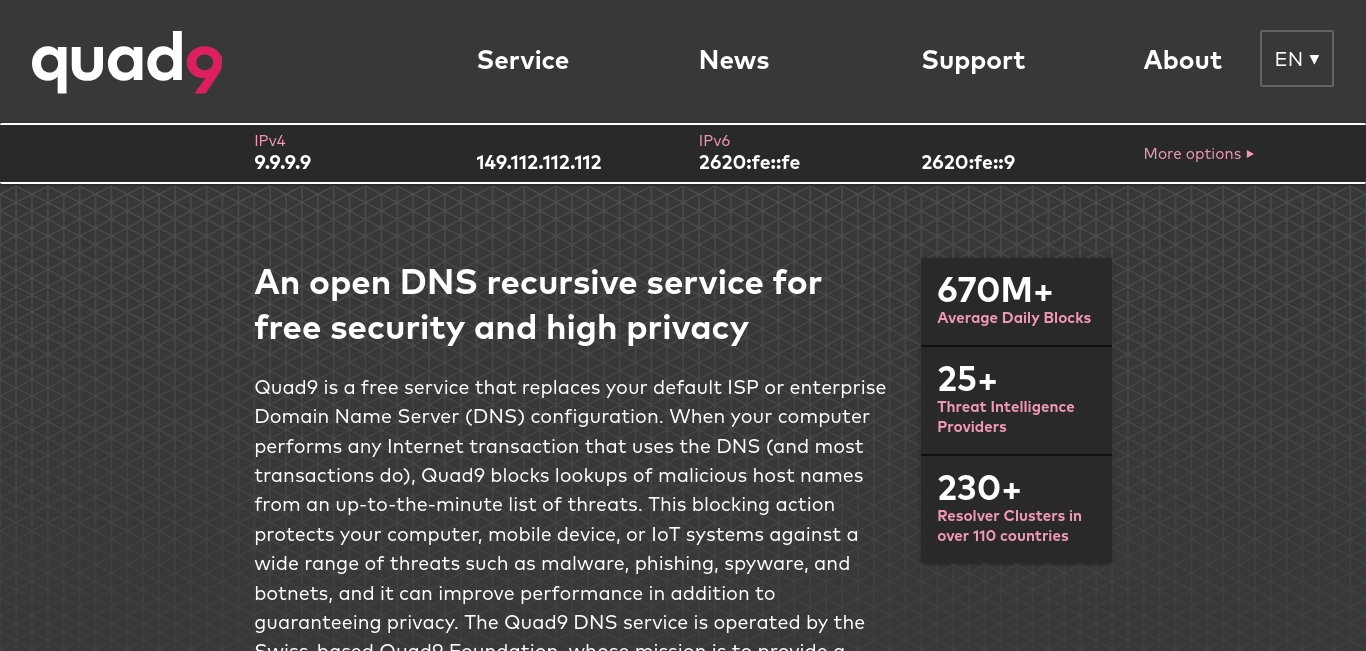The width and height of the screenshot is (1366, 651).
Task: Go to the Support page
Action: [973, 61]
